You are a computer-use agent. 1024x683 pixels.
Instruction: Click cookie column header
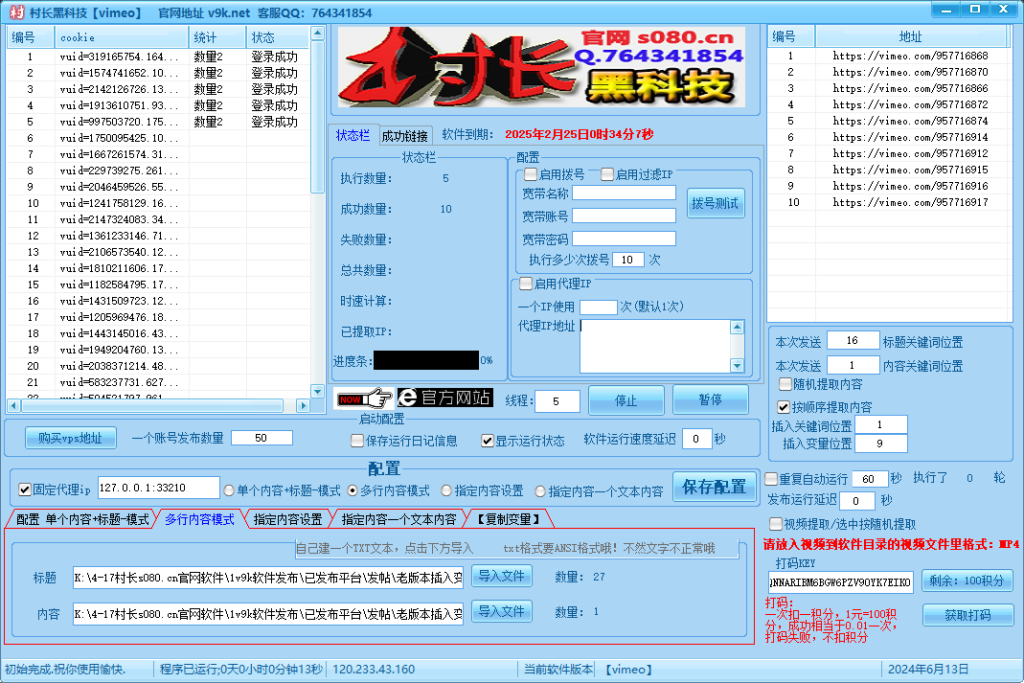pyautogui.click(x=121, y=37)
